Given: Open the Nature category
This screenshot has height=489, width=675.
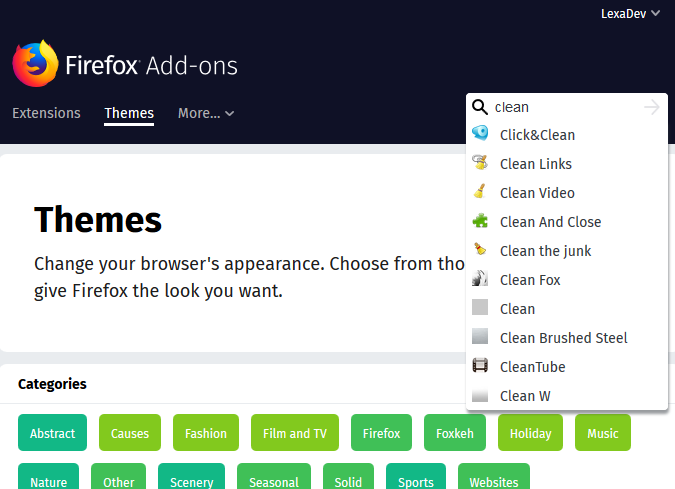Looking at the screenshot, I should [x=49, y=477].
